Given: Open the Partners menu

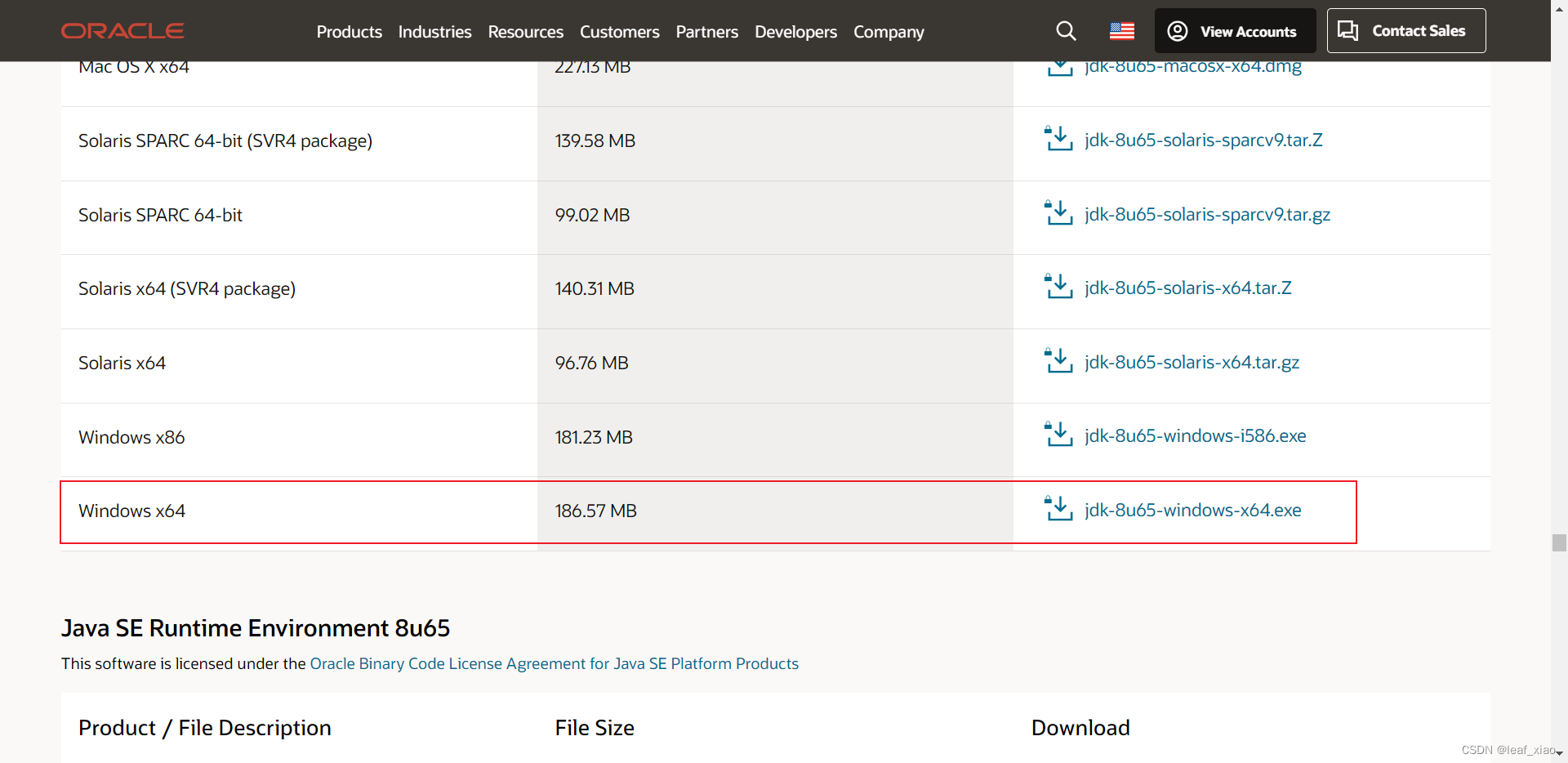Looking at the screenshot, I should [x=706, y=32].
